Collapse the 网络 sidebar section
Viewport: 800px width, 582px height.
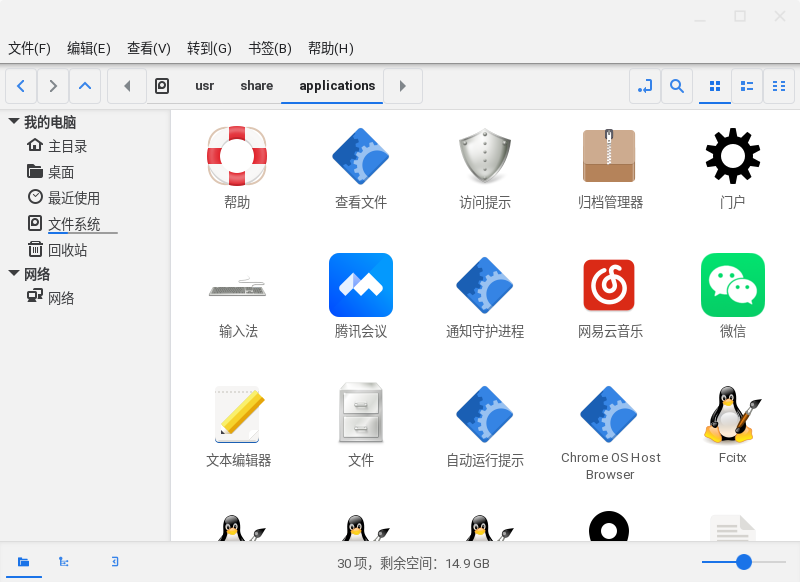pos(14,273)
